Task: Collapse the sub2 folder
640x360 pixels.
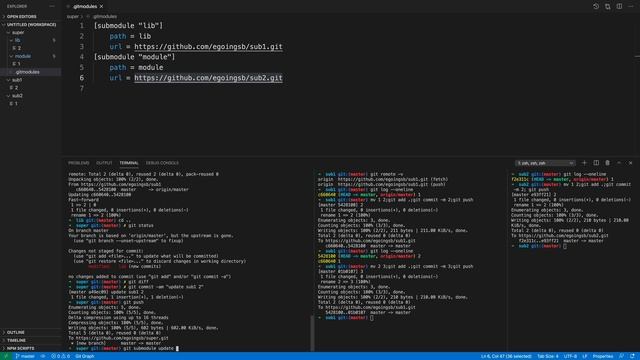Action: pyautogui.click(x=31, y=96)
